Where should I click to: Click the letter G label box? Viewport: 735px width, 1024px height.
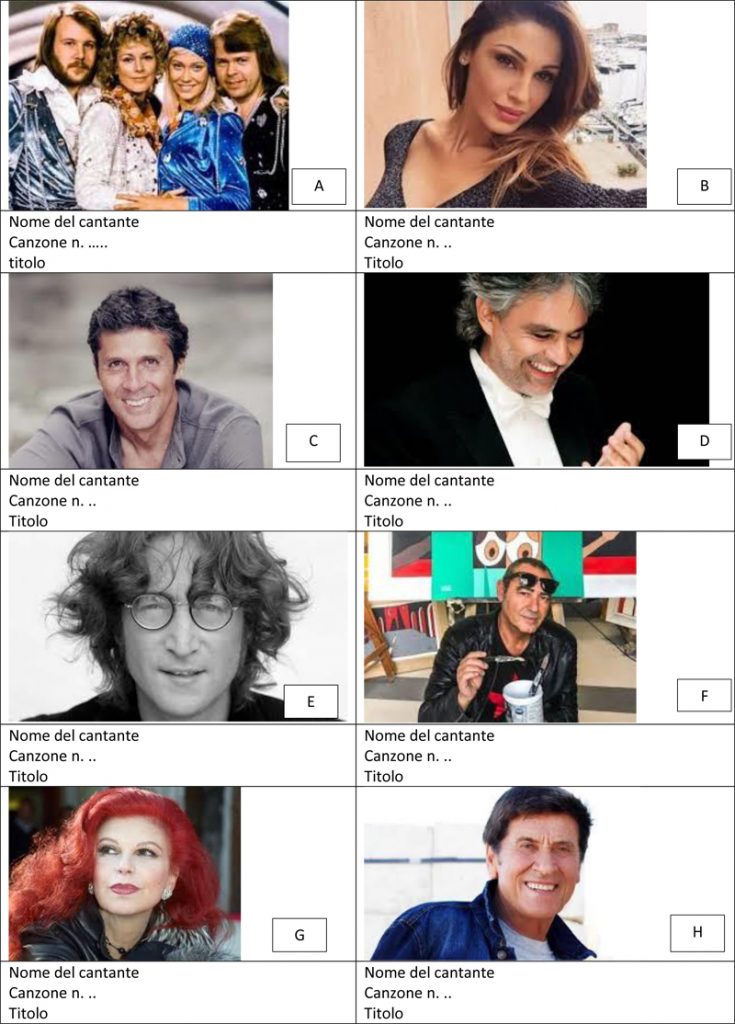pos(299,935)
